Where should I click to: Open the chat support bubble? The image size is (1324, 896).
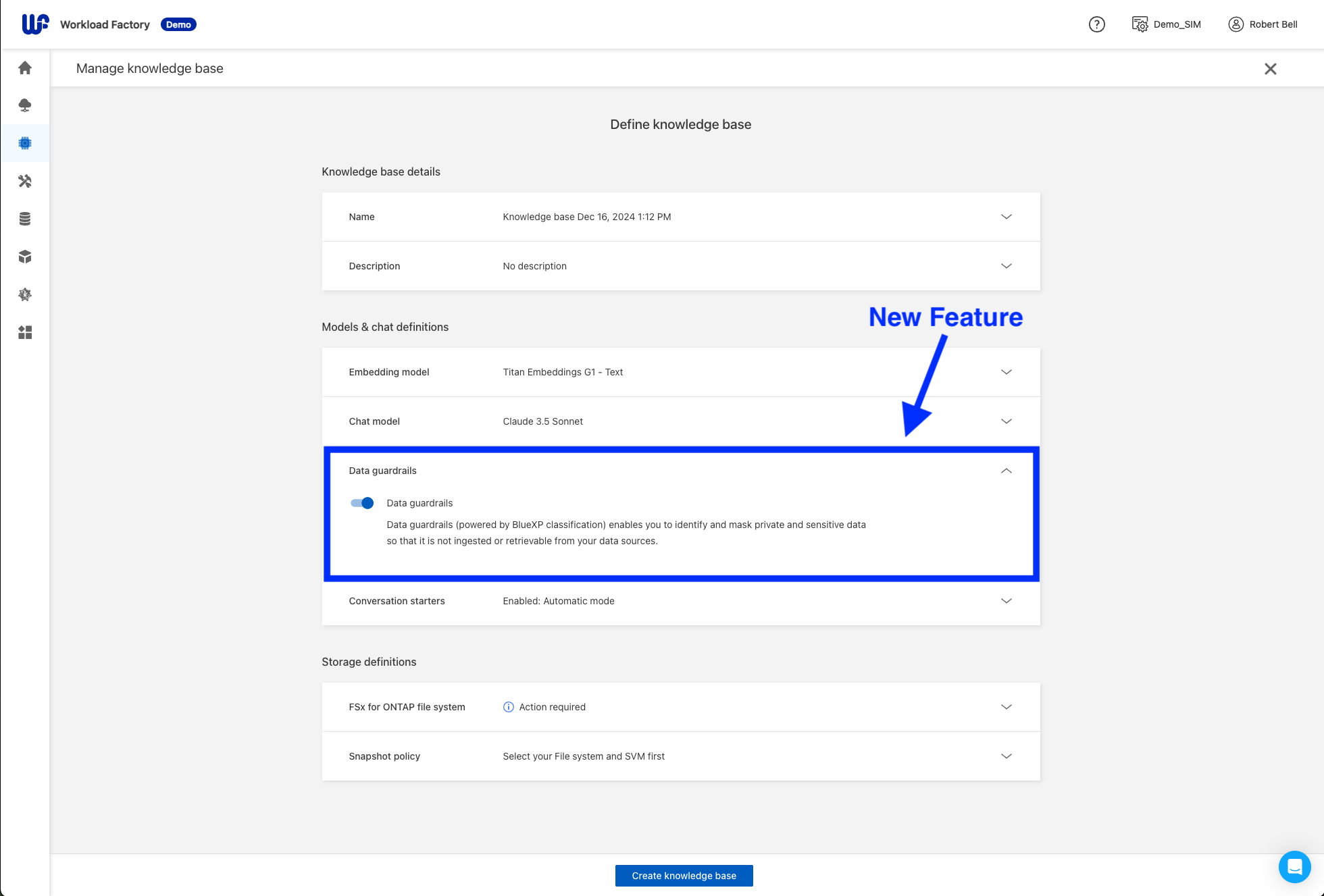pyautogui.click(x=1294, y=866)
